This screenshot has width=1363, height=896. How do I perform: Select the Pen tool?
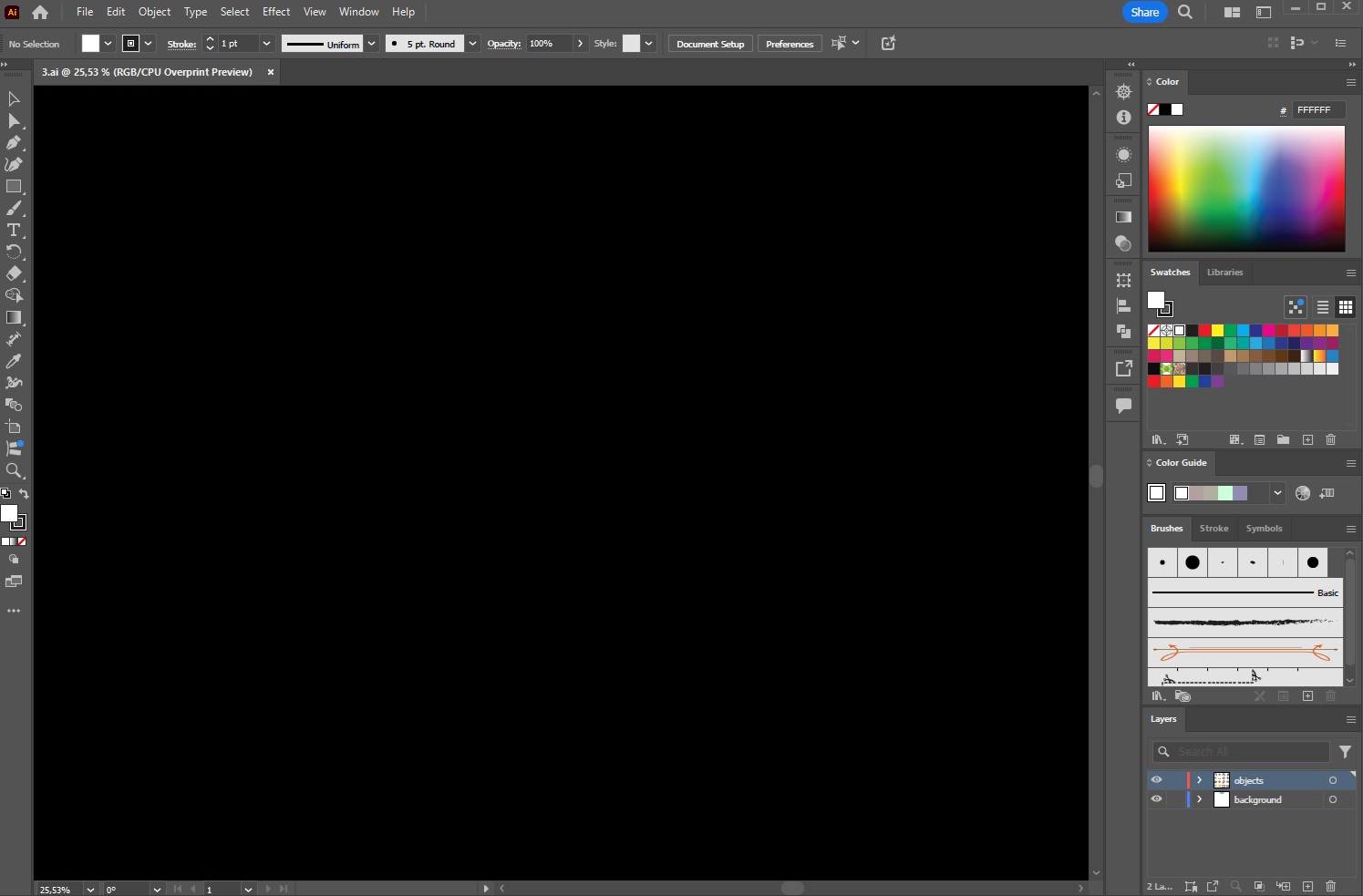click(x=14, y=143)
